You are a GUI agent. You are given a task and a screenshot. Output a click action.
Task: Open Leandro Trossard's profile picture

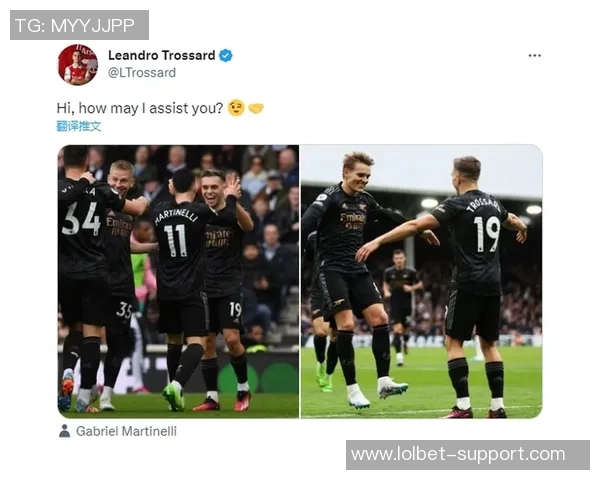78,64
